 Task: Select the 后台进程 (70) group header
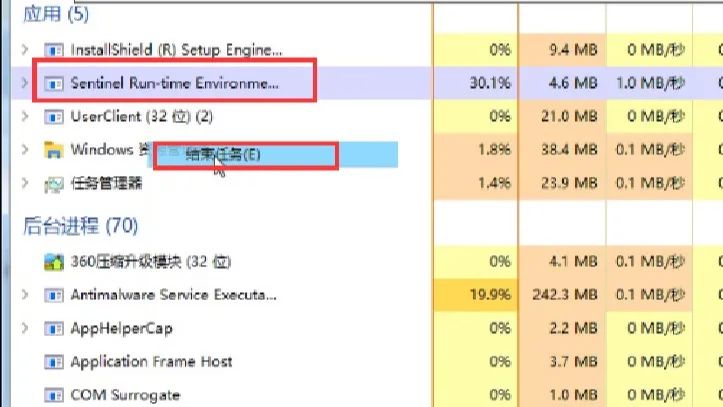pos(80,226)
